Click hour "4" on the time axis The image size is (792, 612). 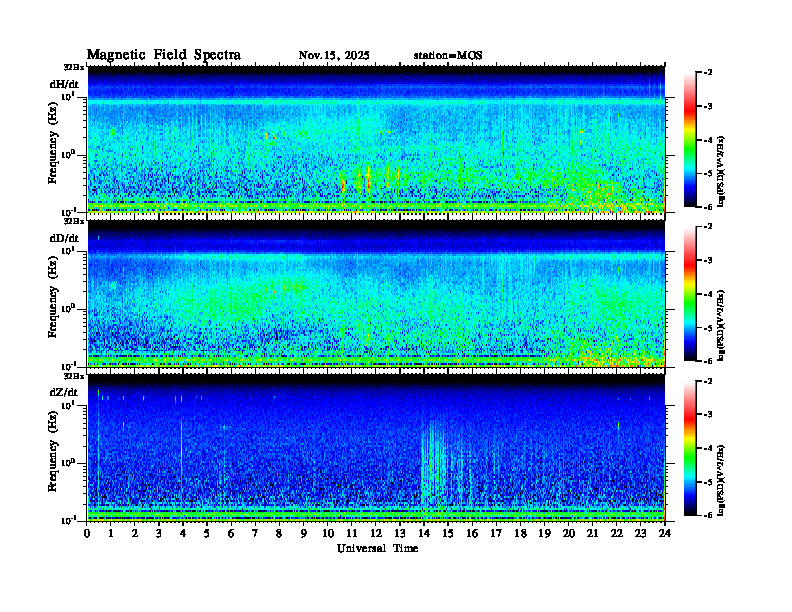click(183, 534)
